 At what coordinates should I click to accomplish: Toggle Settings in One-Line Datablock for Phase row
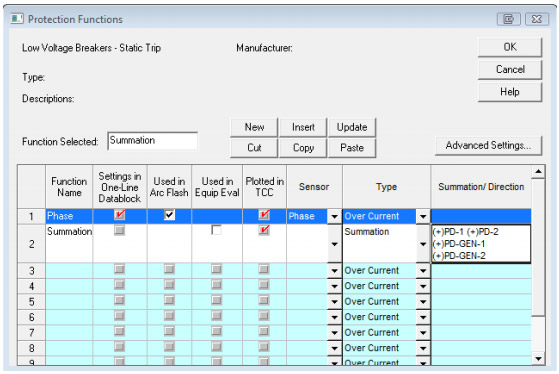120,215
